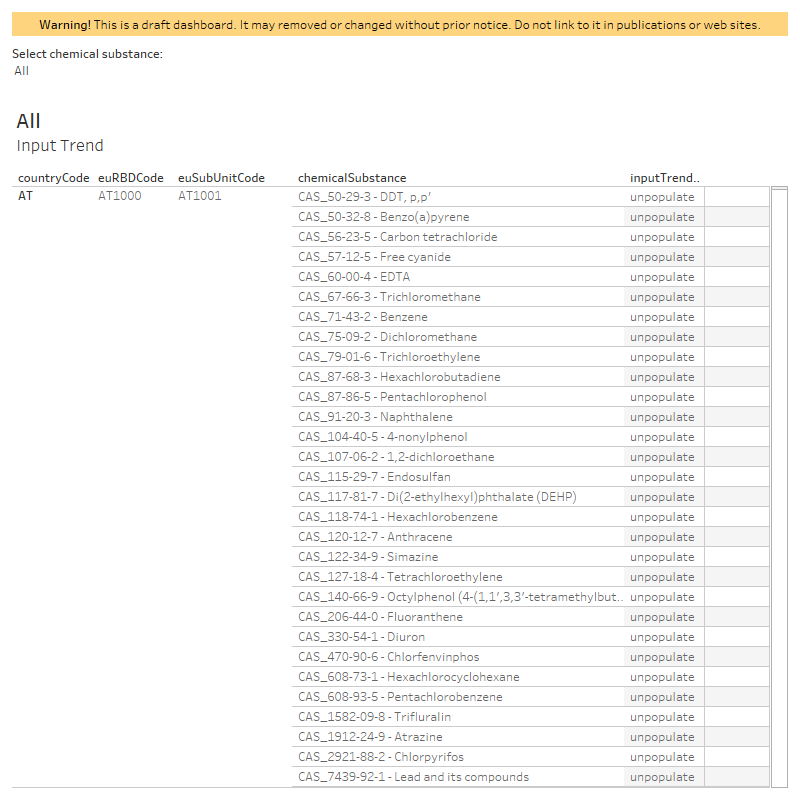Open the 'Select chemical substance' All dropdown
The height and width of the screenshot is (800, 800).
[x=21, y=71]
